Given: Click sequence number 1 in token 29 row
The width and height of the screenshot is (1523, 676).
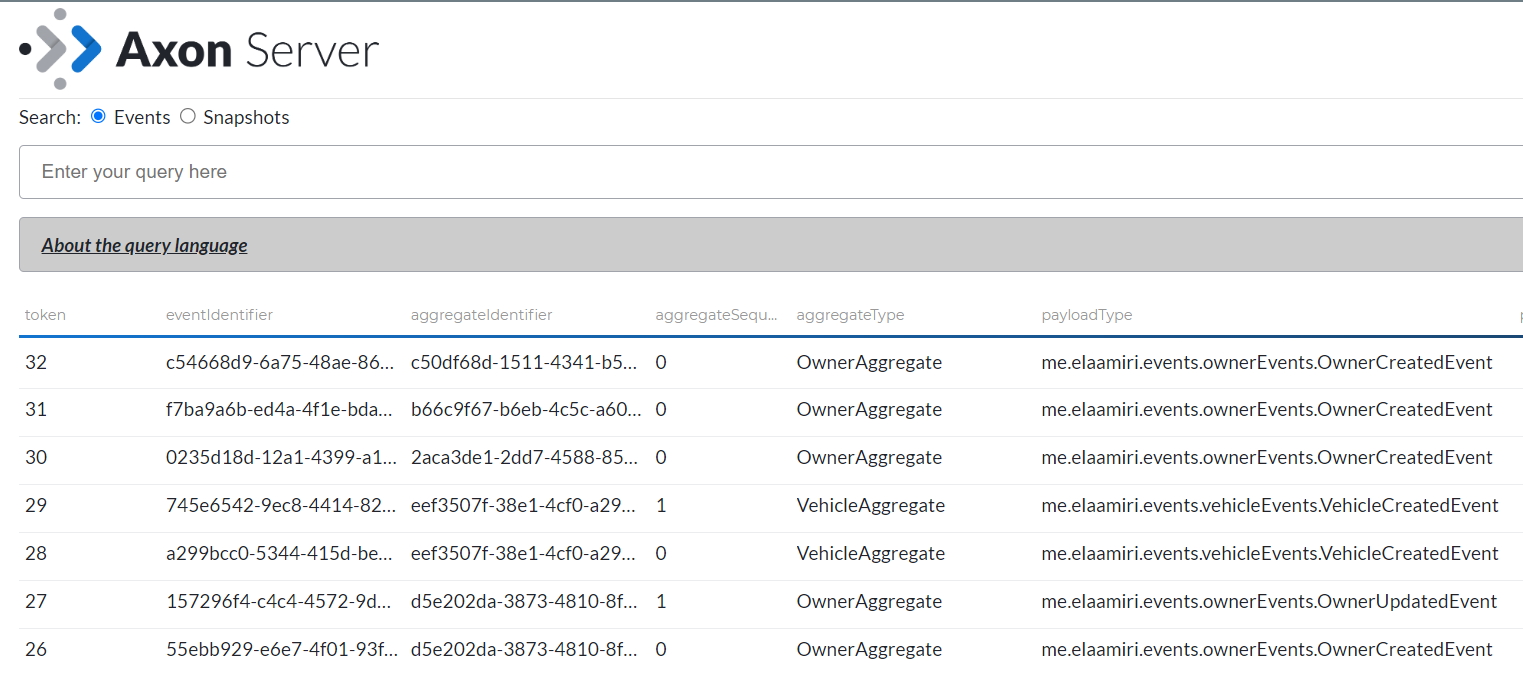Looking at the screenshot, I should pos(661,506).
